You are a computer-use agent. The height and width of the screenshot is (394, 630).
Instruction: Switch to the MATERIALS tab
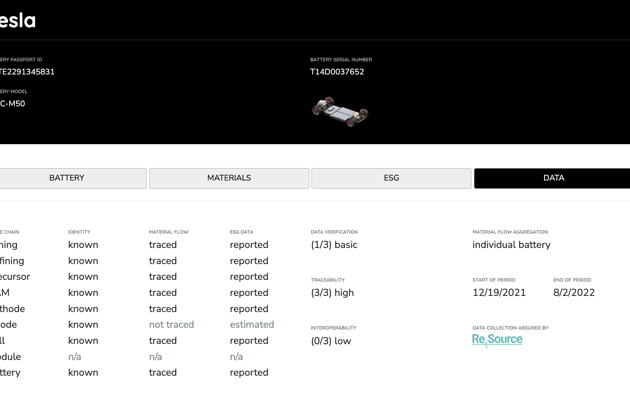point(229,178)
